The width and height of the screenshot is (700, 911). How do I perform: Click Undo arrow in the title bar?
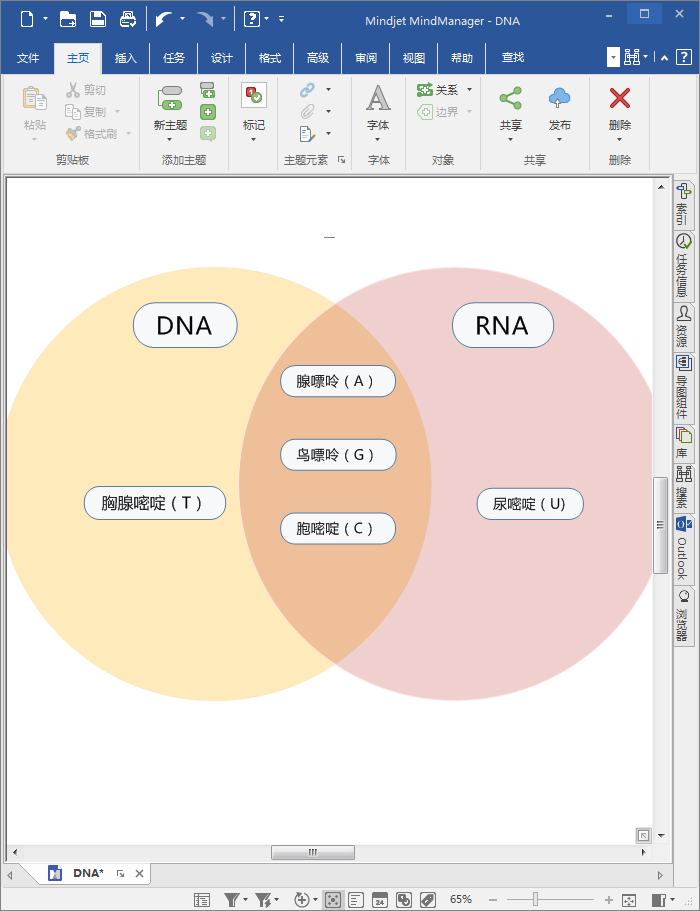pos(163,18)
